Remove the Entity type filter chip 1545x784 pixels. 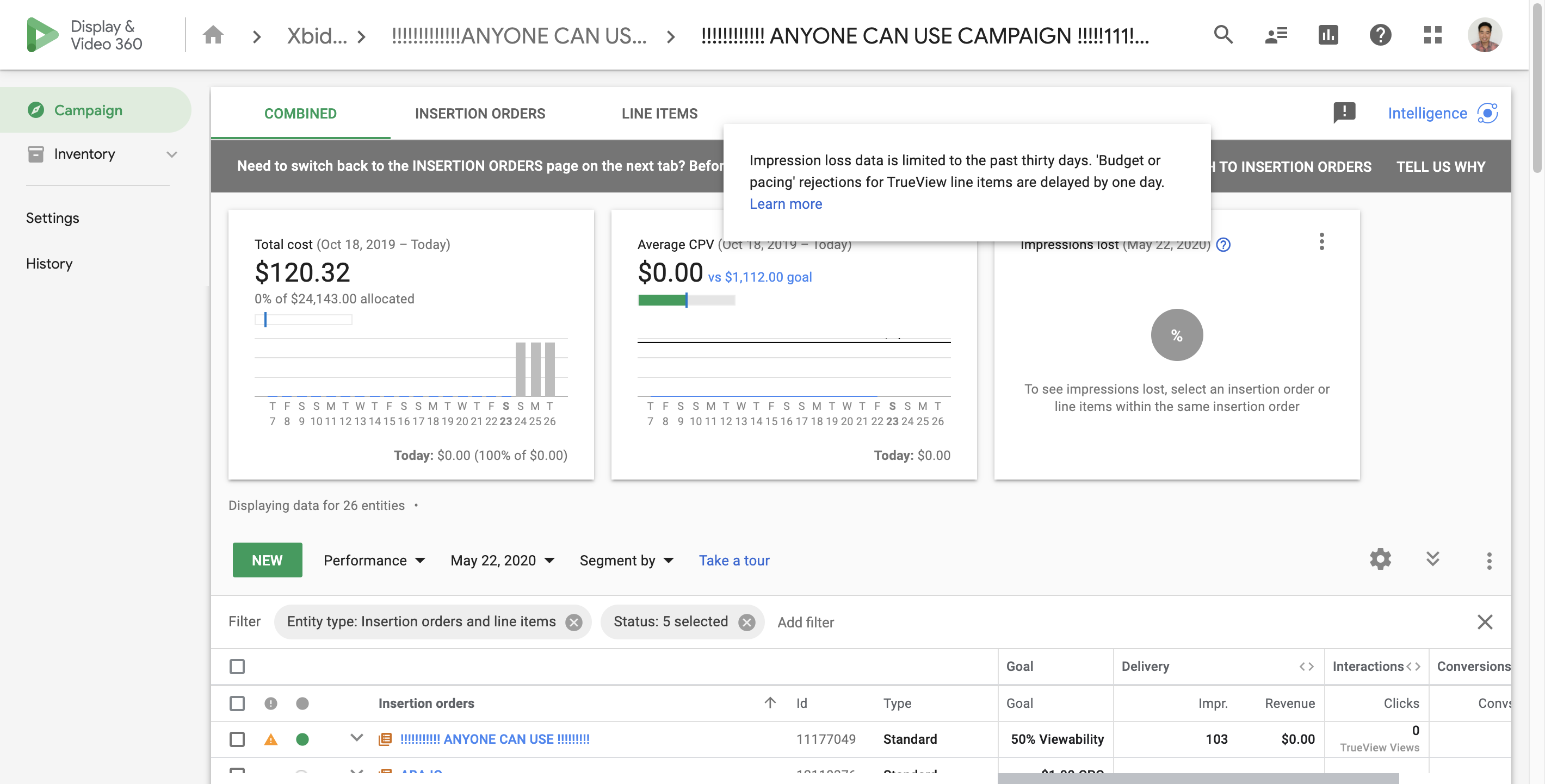574,622
